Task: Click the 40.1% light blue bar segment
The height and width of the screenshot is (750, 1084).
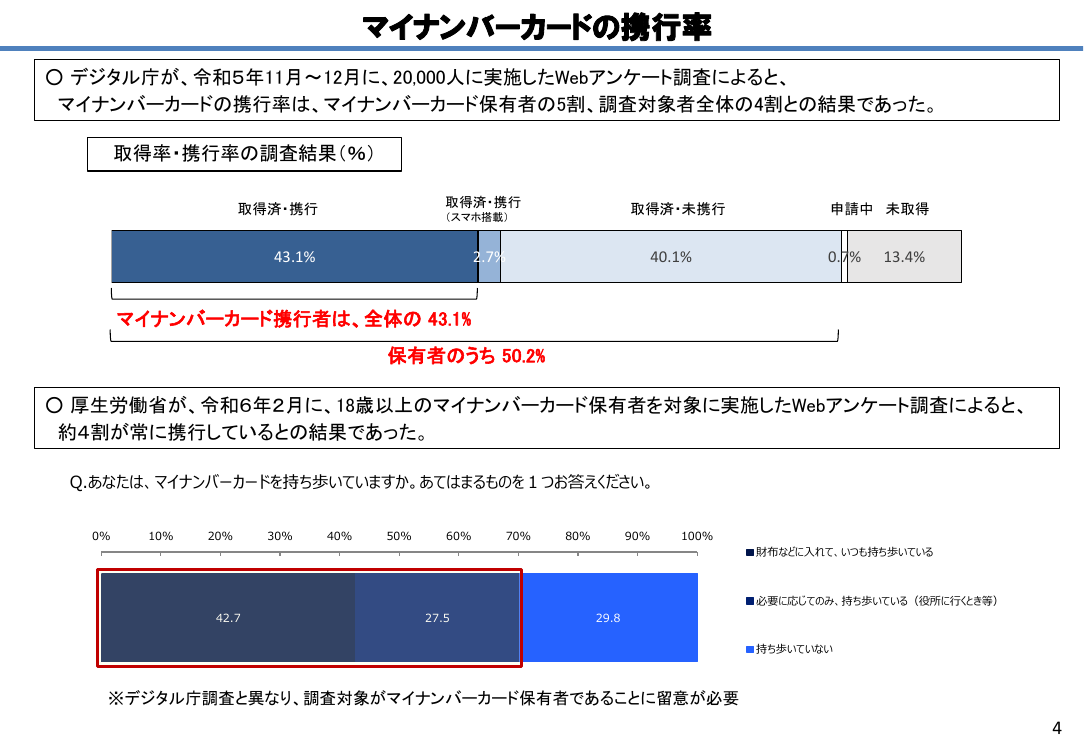Action: pyautogui.click(x=671, y=256)
